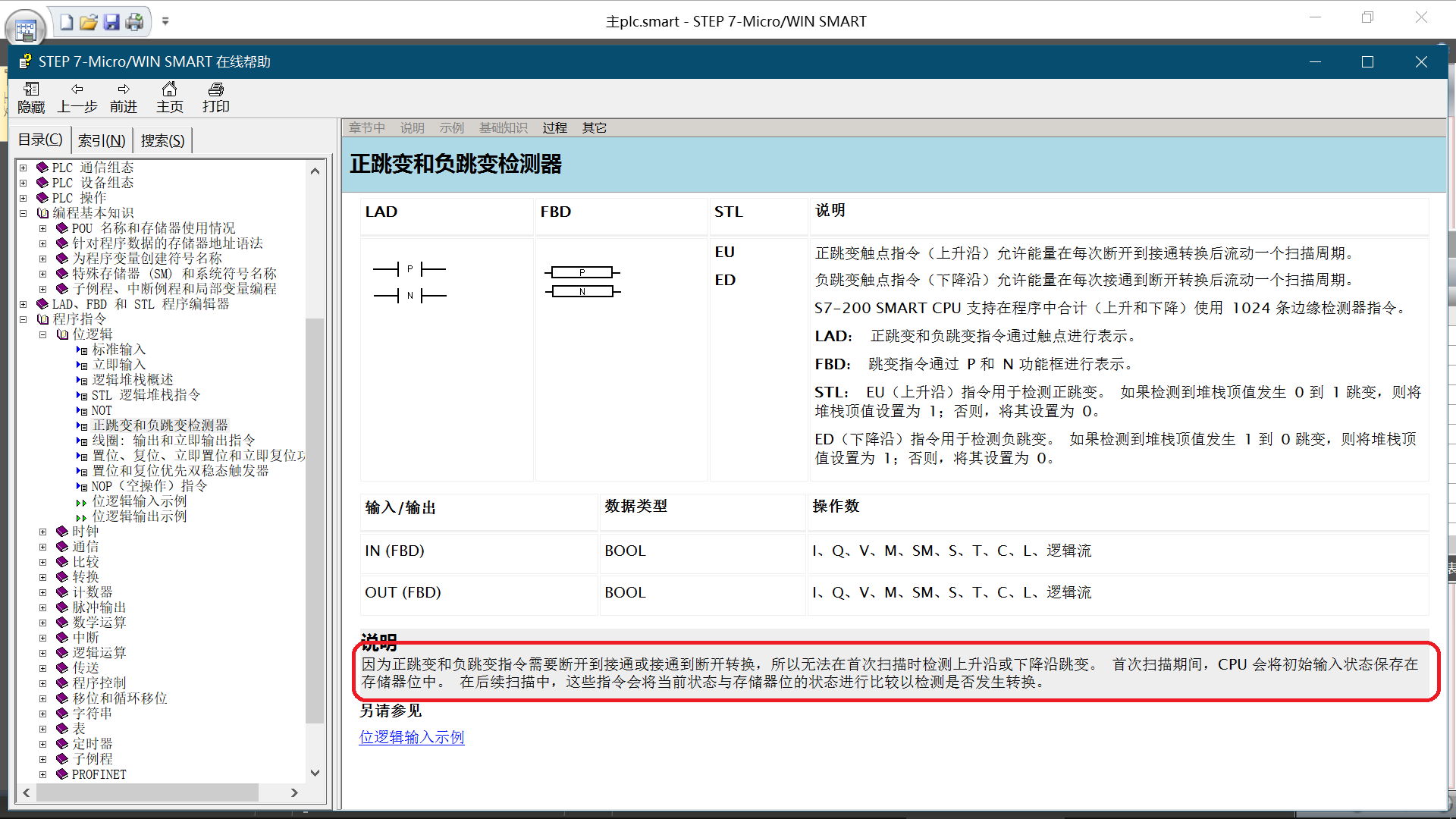Screen dimensions: 1456x819
Task: Switch to the 索引(N) tab
Action: 102,140
